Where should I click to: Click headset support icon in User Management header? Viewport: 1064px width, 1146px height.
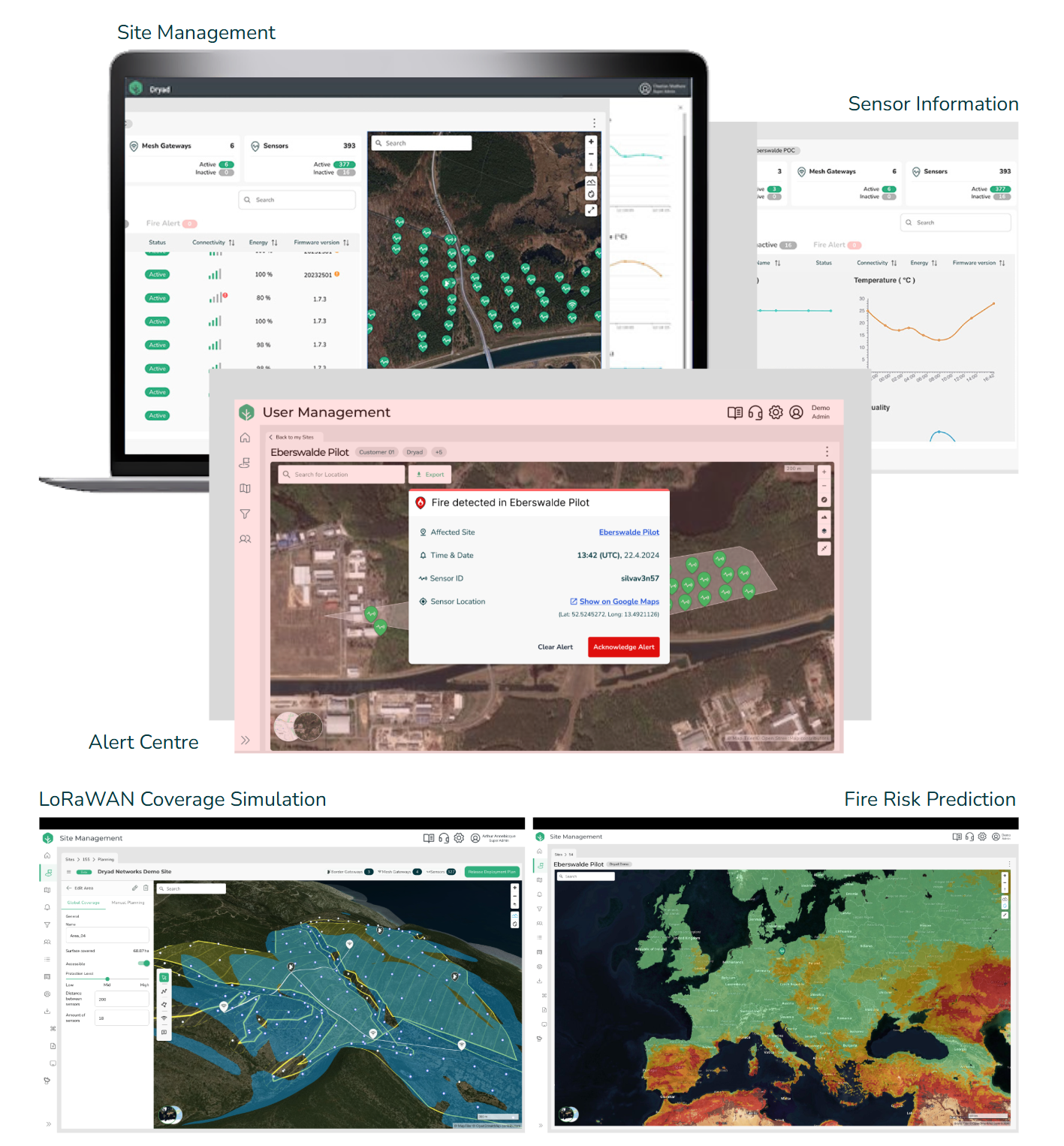[x=755, y=412]
